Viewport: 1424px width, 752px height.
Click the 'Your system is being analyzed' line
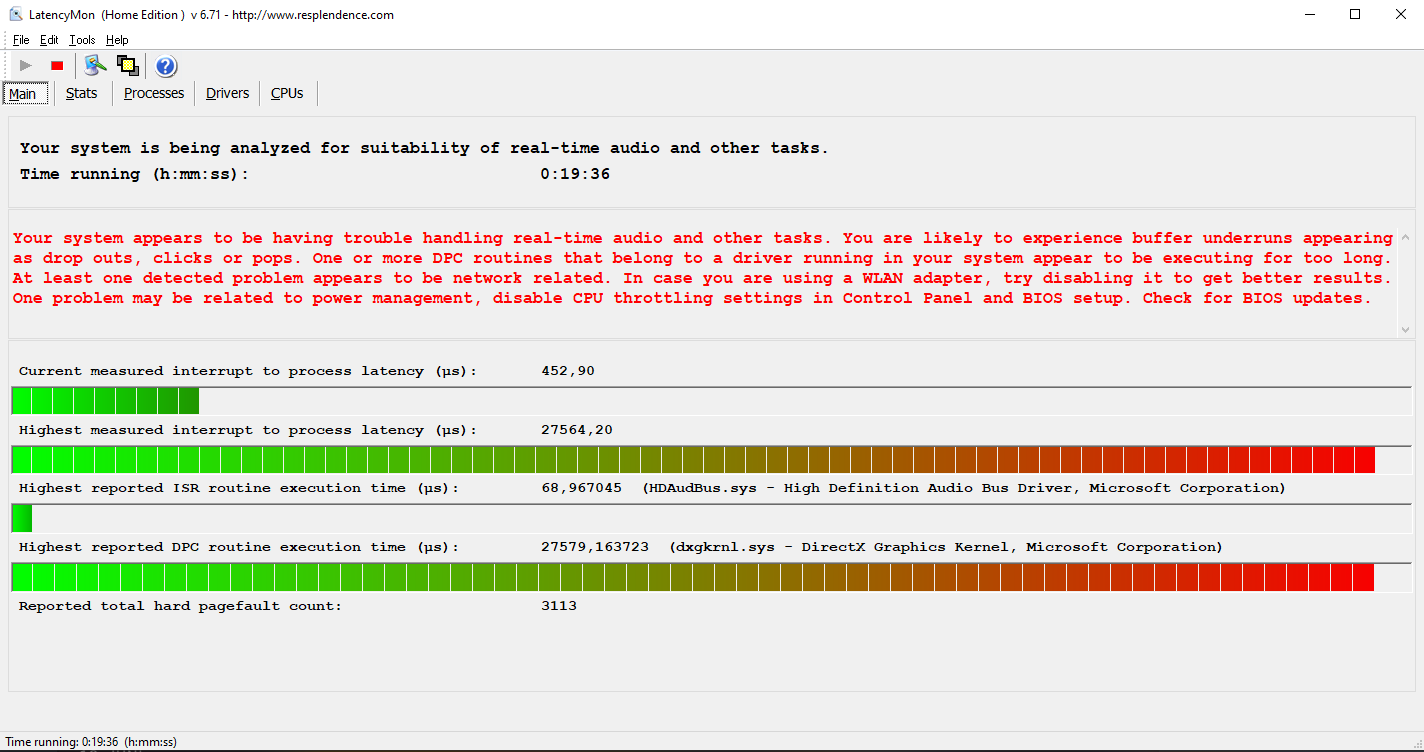click(424, 148)
